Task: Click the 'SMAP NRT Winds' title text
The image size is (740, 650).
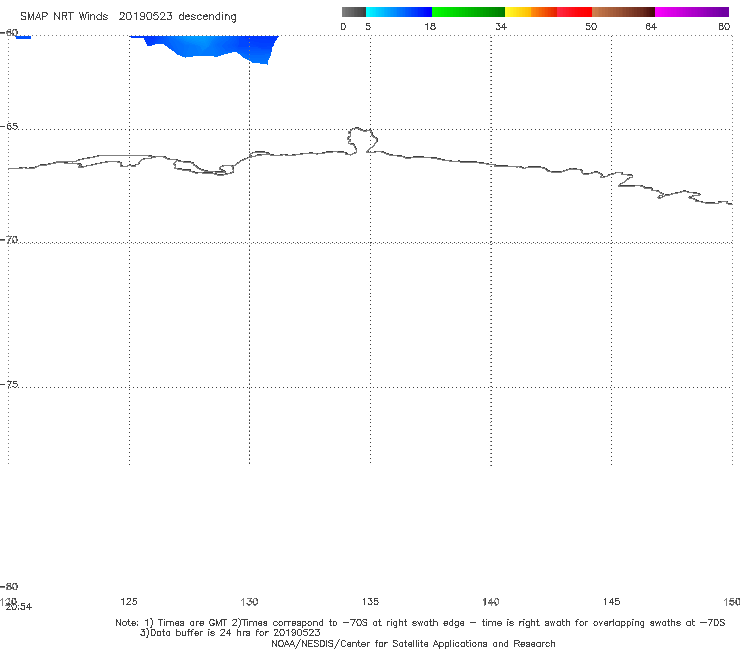Action: click(x=64, y=16)
